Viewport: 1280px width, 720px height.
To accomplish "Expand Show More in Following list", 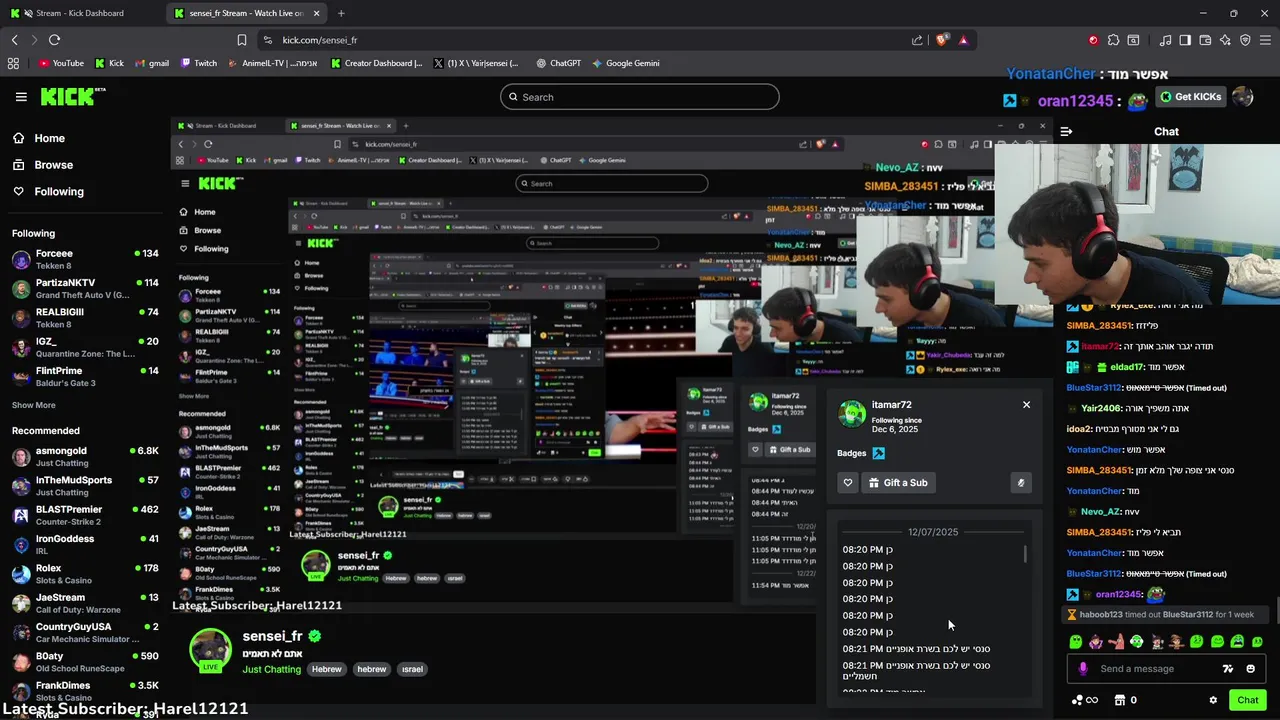I will (34, 405).
